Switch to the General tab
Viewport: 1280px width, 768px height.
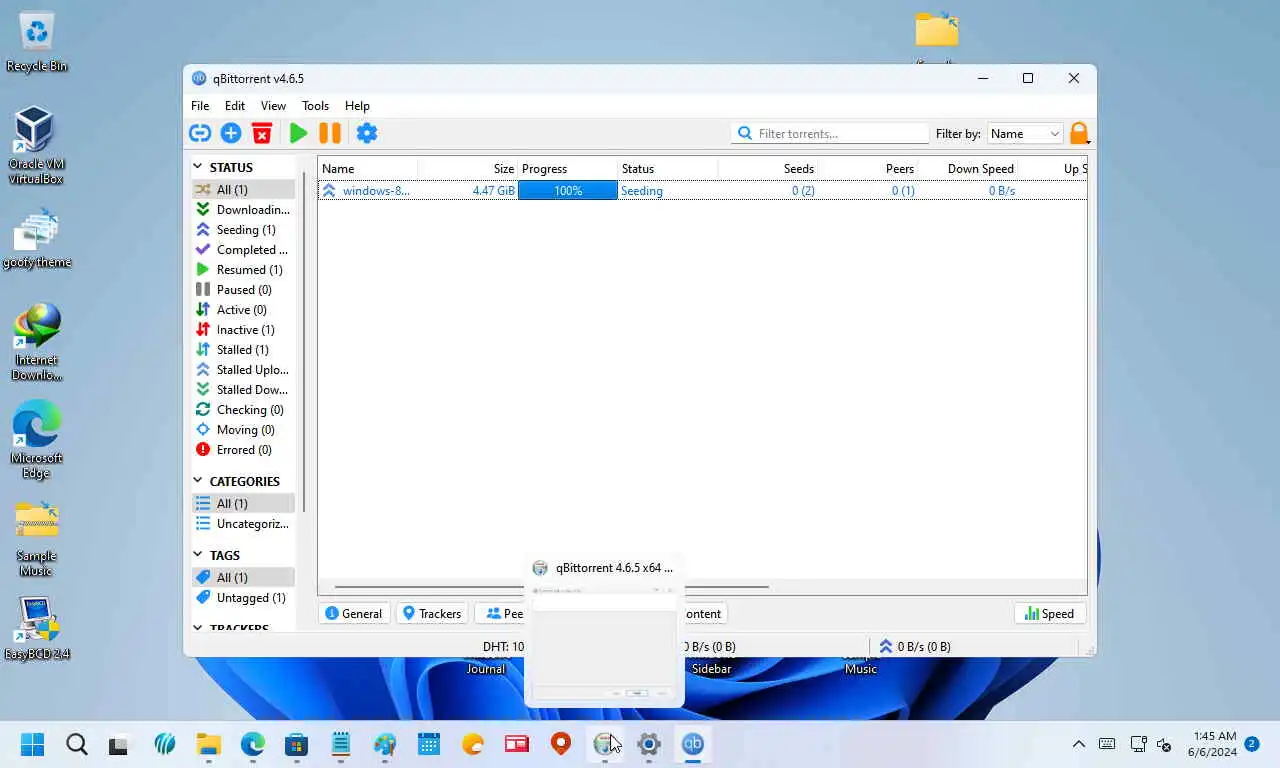pos(354,614)
